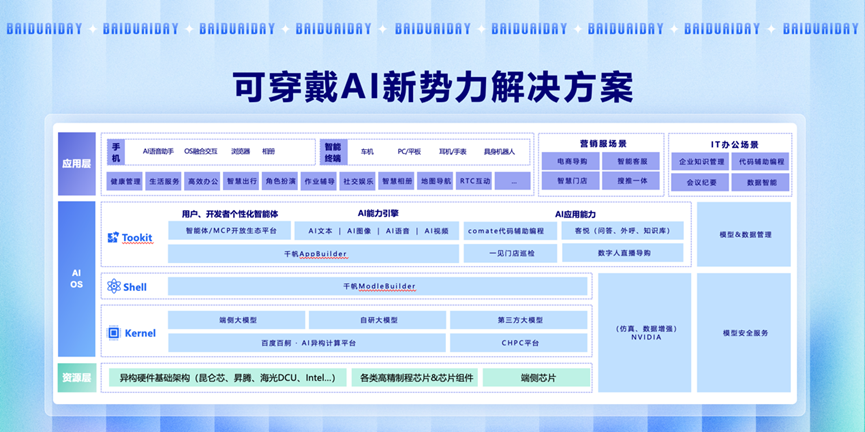Click the 具身机器人 text
Screen dimensions: 865x432
point(499,151)
